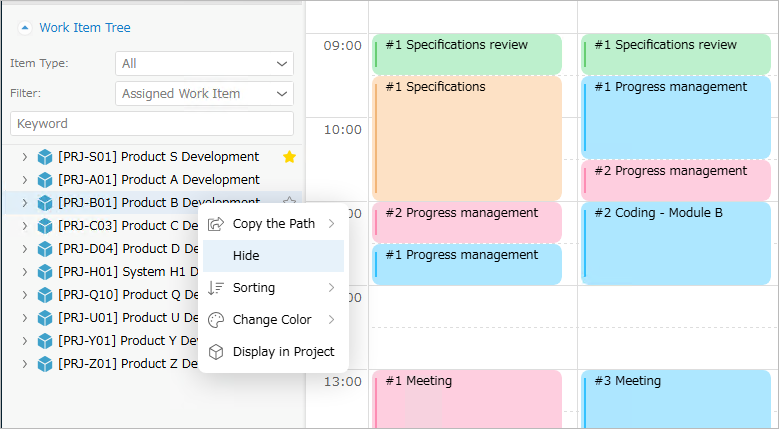The height and width of the screenshot is (429, 779).
Task: Open the Copy the Path submenu
Action: (x=273, y=224)
